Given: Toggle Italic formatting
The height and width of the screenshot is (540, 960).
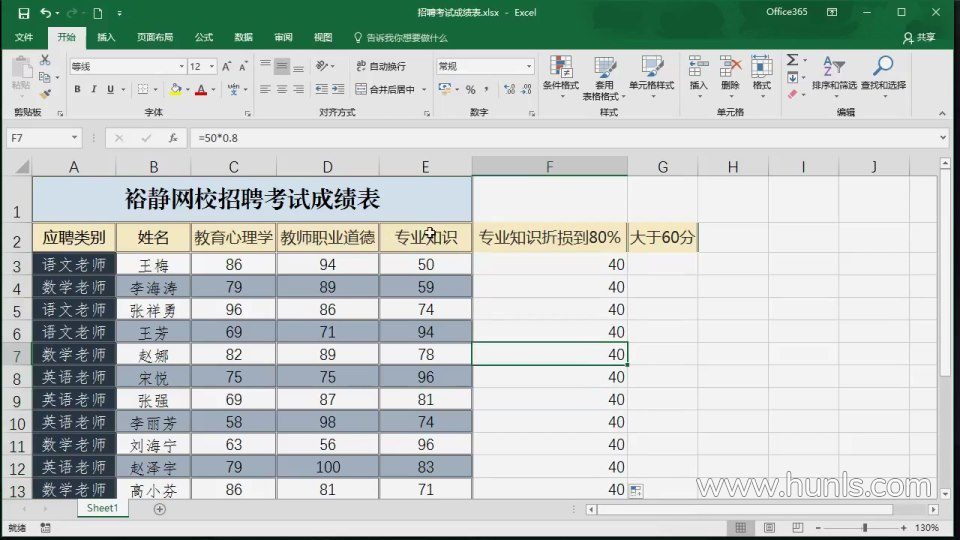Looking at the screenshot, I should [94, 89].
